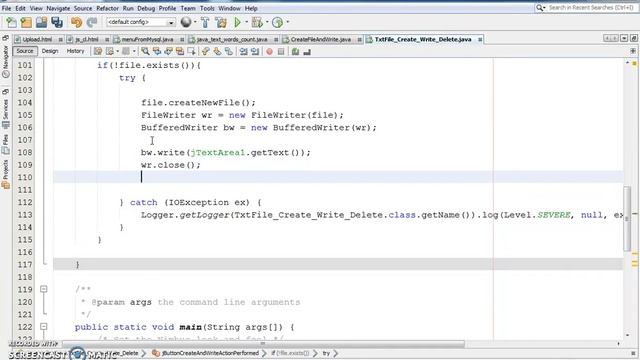Collapse the main method fold at line 122
The height and width of the screenshot is (360, 640).
[44, 327]
